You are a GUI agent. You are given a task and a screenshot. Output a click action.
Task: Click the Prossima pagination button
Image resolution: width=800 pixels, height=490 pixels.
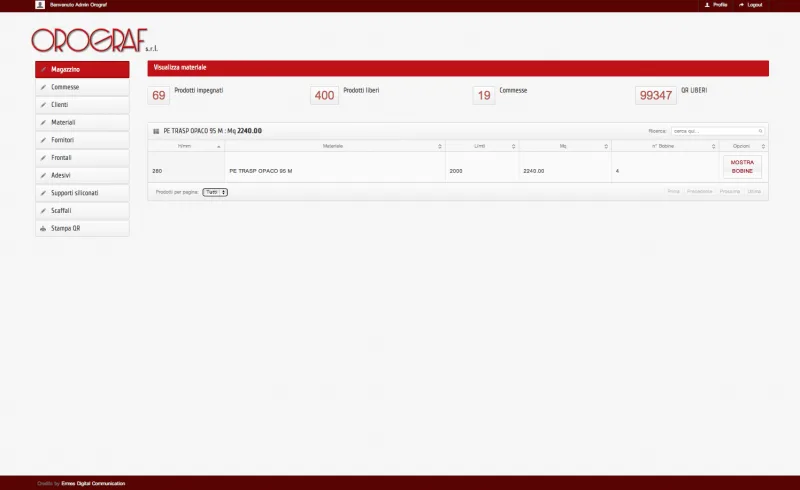(730, 191)
